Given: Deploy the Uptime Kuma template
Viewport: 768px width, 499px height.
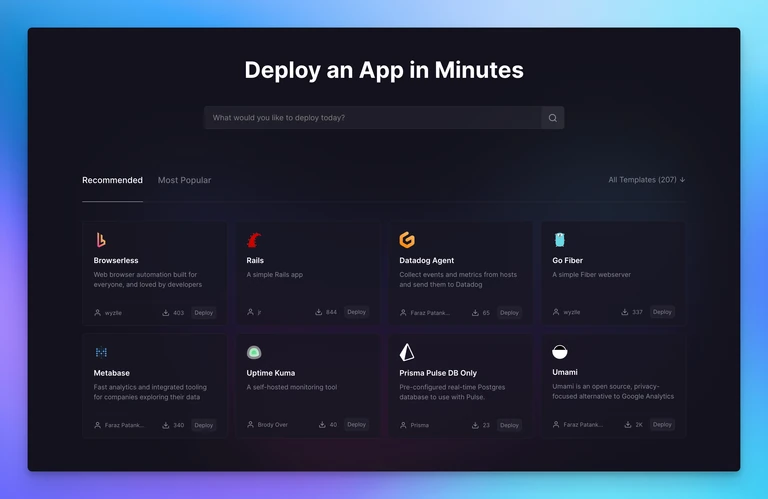Looking at the screenshot, I should pyautogui.click(x=357, y=425).
